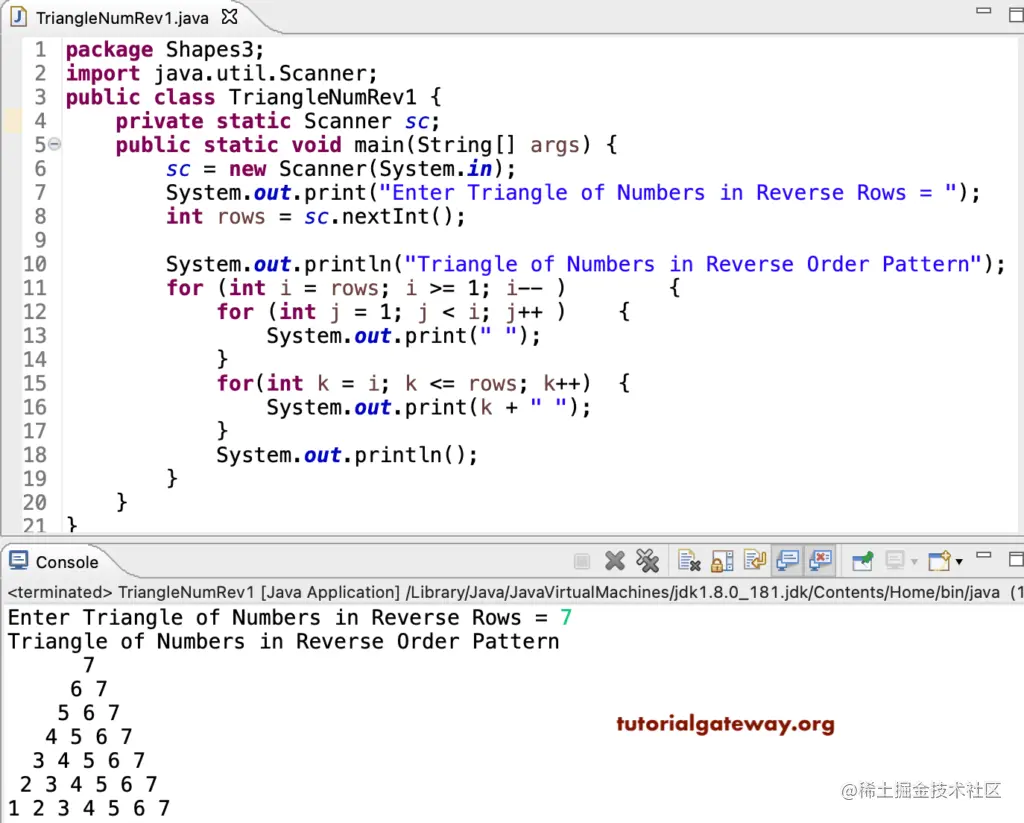This screenshot has width=1024, height=823.
Task: Click console output row '1 2 3 4 5 6 7'
Action: click(x=89, y=809)
